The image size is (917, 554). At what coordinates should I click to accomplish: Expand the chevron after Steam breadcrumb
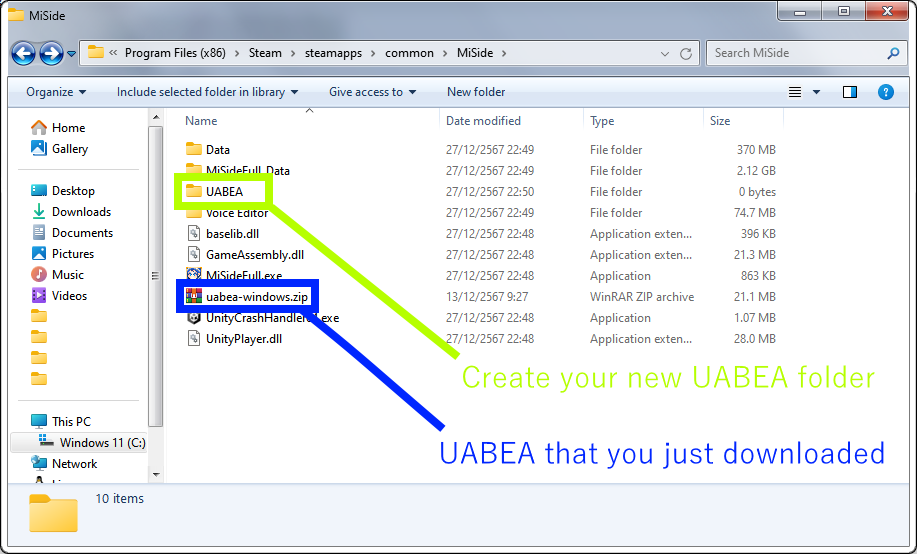pos(294,53)
